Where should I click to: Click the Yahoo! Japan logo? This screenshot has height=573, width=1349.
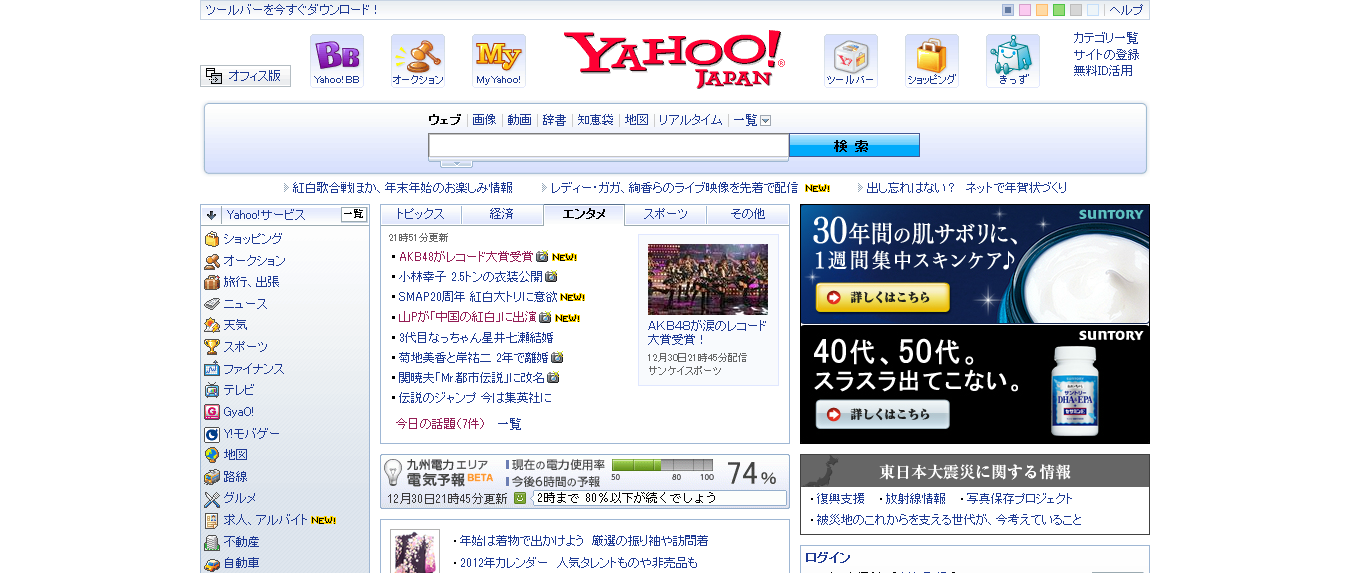pyautogui.click(x=675, y=59)
